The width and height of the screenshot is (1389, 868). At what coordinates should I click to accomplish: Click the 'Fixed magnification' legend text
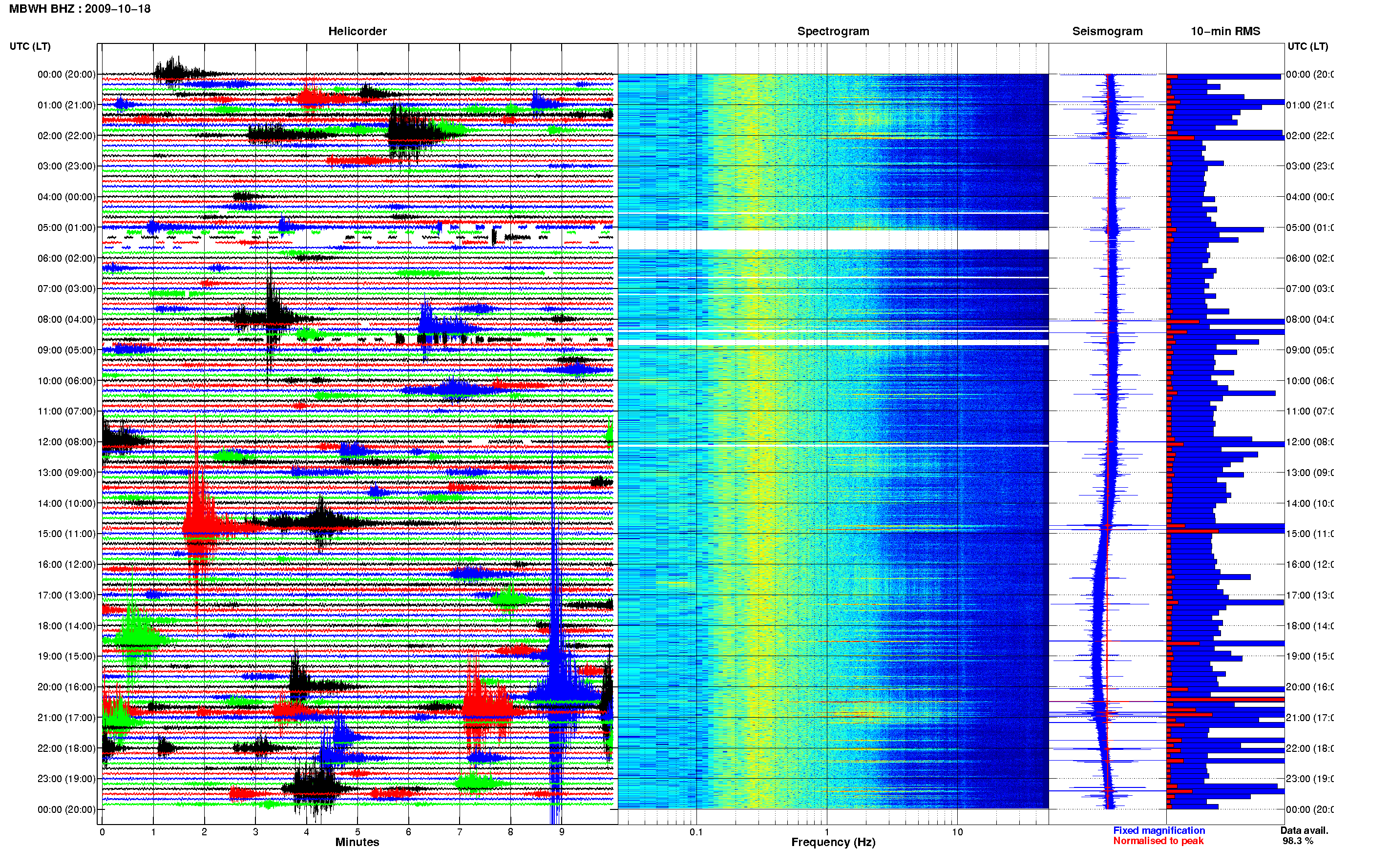[1159, 831]
